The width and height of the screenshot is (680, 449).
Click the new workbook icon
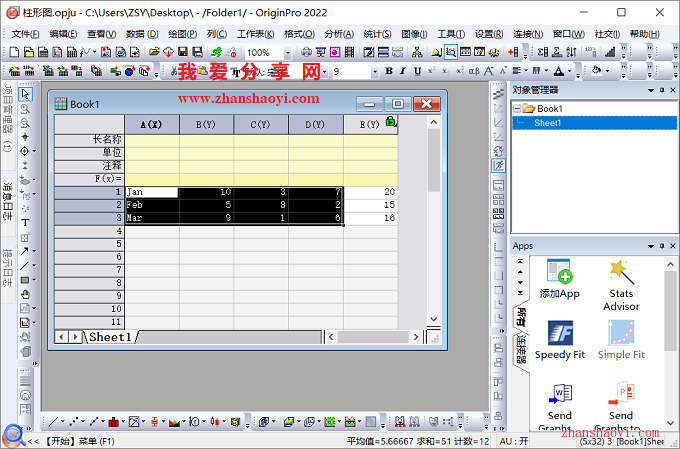click(x=43, y=52)
